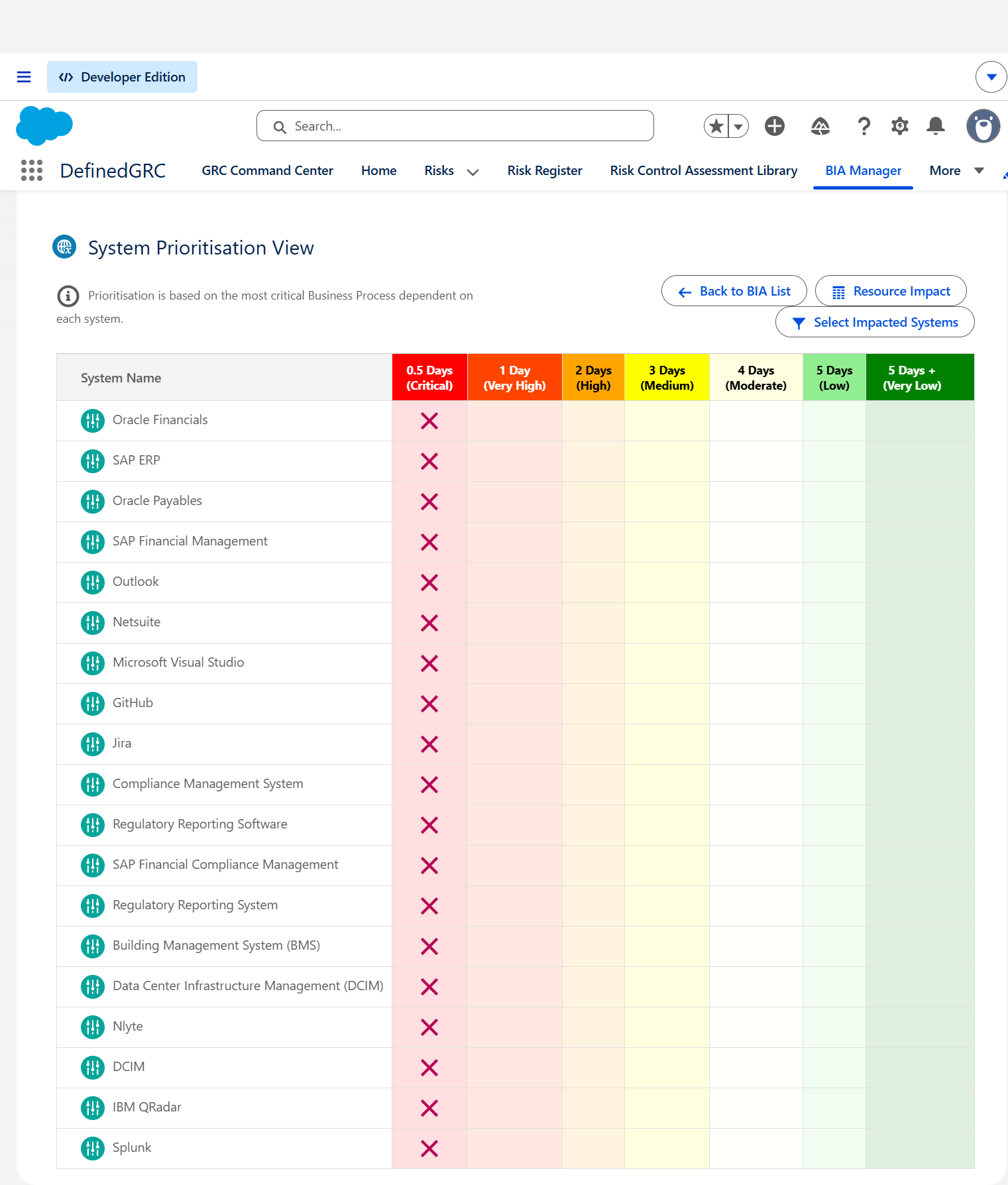The height and width of the screenshot is (1185, 1008).
Task: Click the Select Impacted Systems filter button
Action: pos(875,322)
